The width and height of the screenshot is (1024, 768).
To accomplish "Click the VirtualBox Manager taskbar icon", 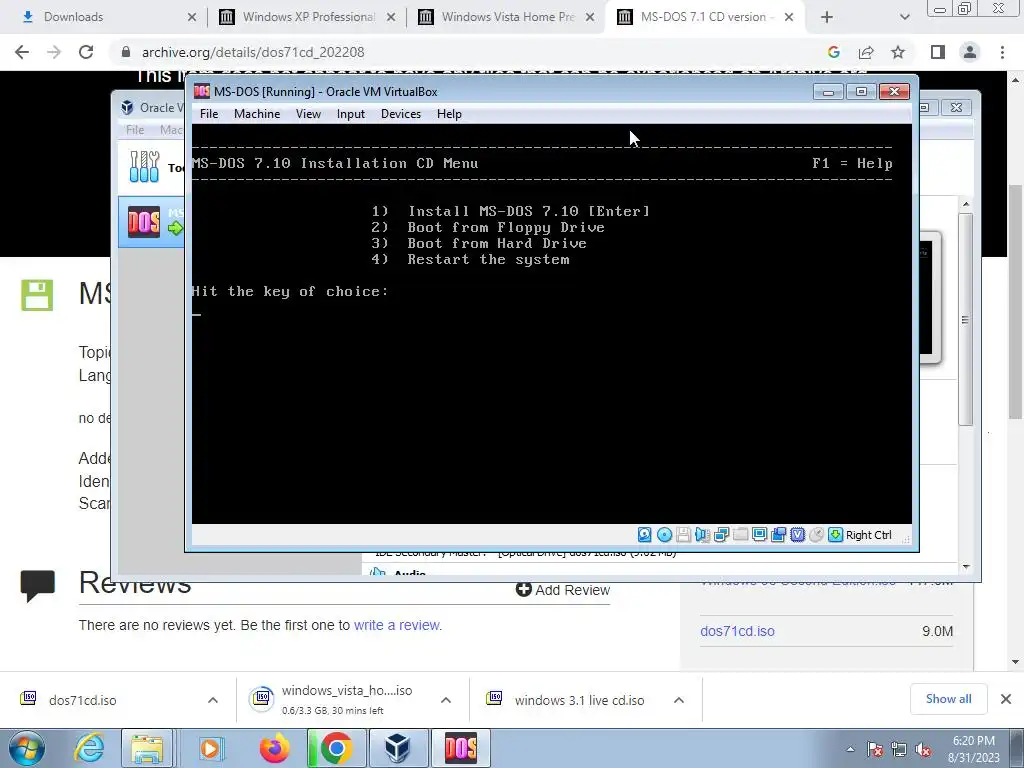I will [398, 748].
